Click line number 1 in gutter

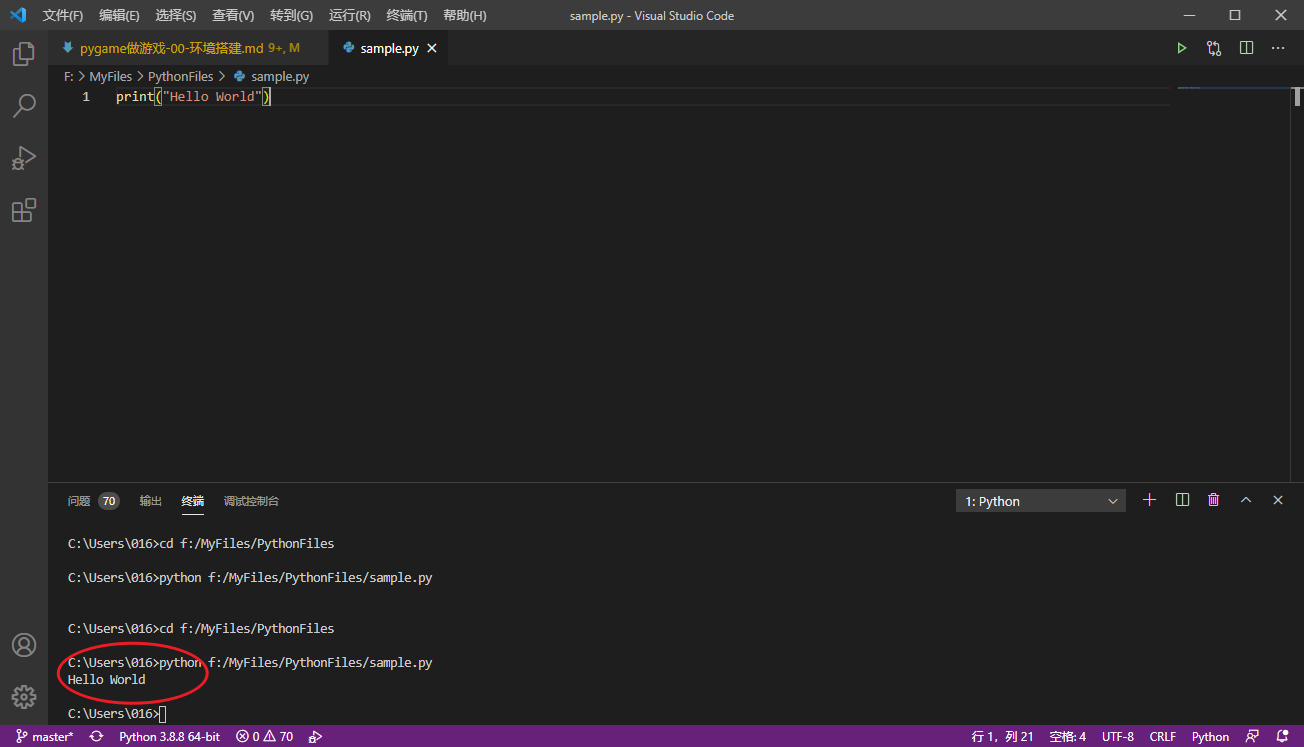tap(86, 97)
